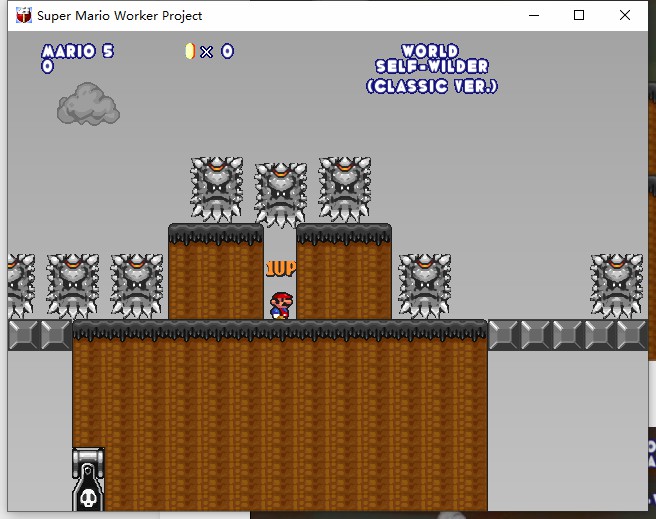This screenshot has height=519, width=656.
Task: Click the orange 1UP popup text
Action: click(281, 268)
